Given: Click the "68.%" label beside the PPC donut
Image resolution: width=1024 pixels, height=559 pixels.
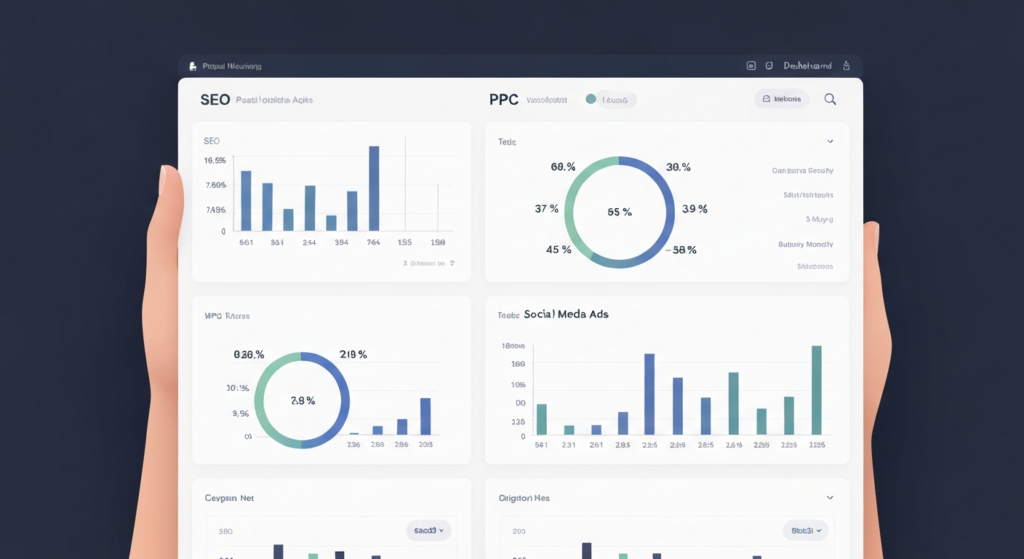Looking at the screenshot, I should coord(563,167).
